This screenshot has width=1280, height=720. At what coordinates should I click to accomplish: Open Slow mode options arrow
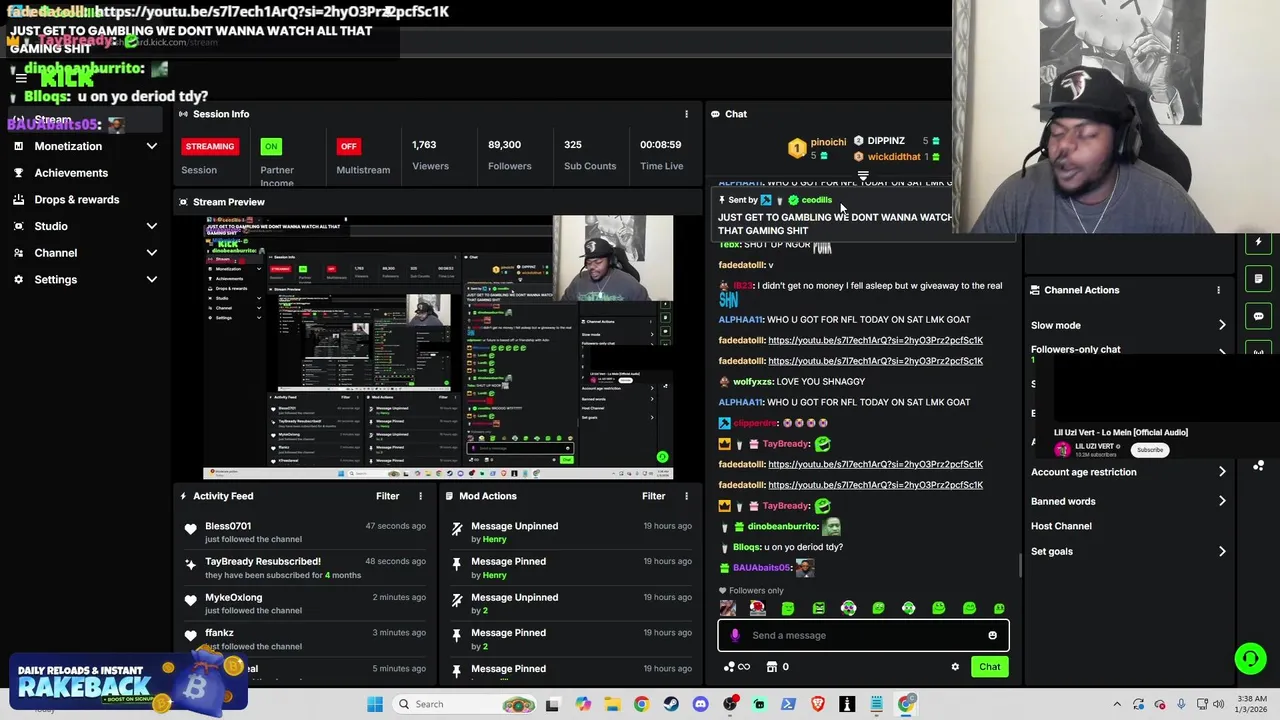coord(1222,325)
